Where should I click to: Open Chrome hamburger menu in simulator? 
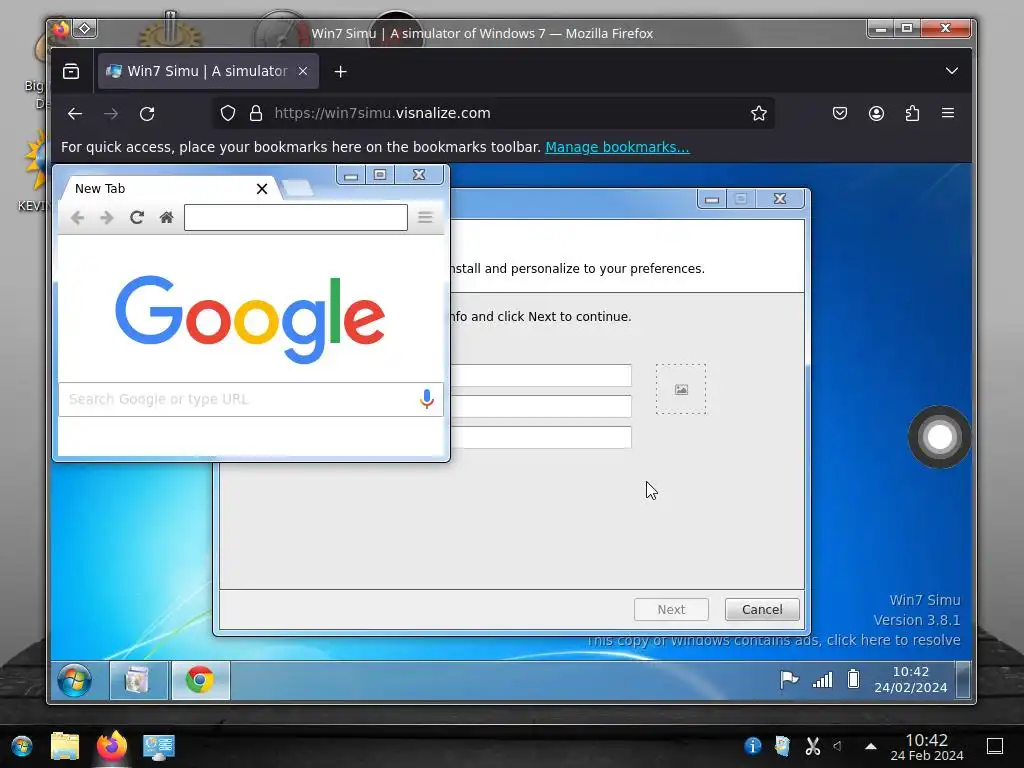pos(425,217)
